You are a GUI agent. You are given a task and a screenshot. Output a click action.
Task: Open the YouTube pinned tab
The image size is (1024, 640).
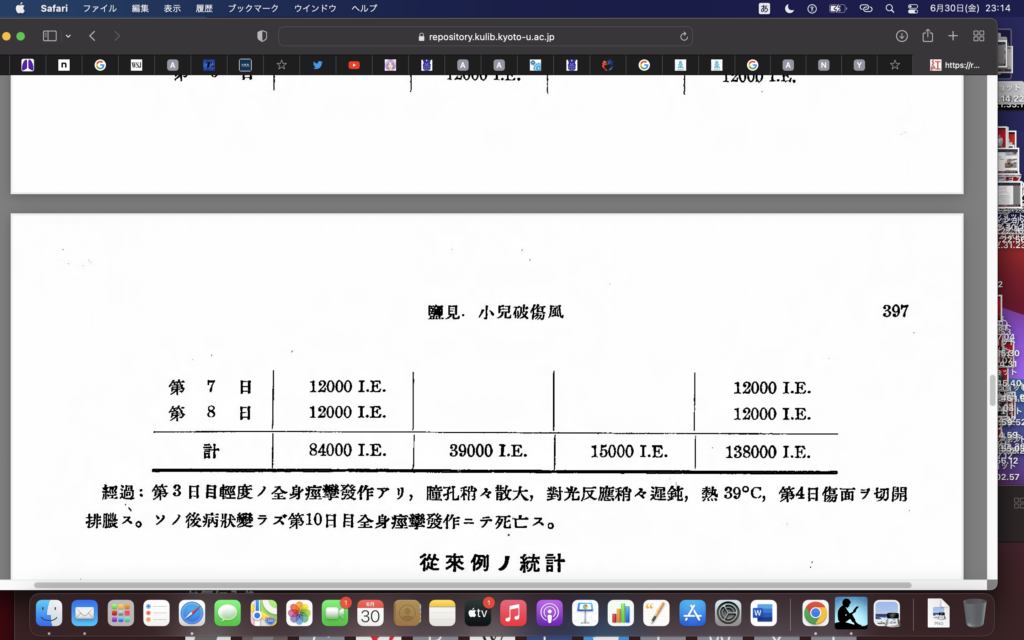click(x=354, y=65)
